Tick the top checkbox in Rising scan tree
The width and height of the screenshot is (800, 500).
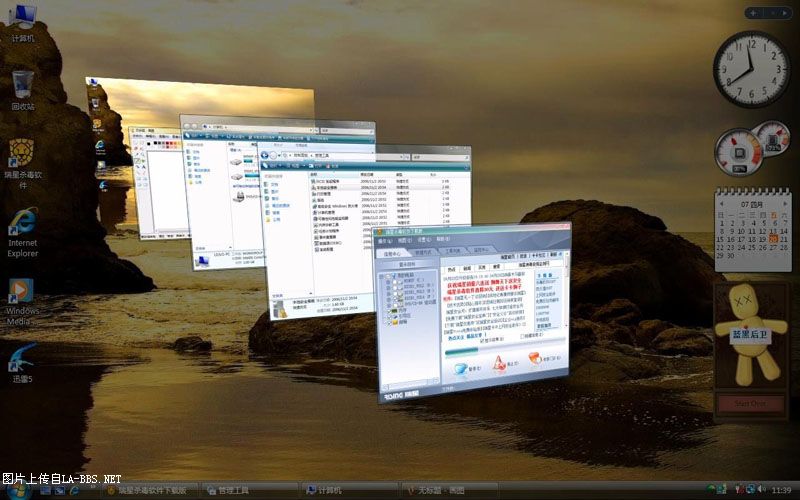(x=390, y=275)
